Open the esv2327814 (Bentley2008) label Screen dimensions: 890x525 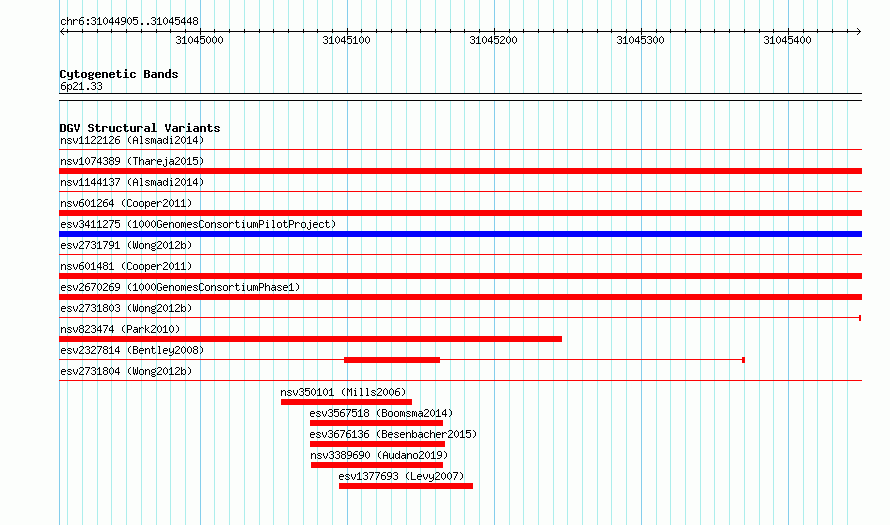pyautogui.click(x=132, y=350)
